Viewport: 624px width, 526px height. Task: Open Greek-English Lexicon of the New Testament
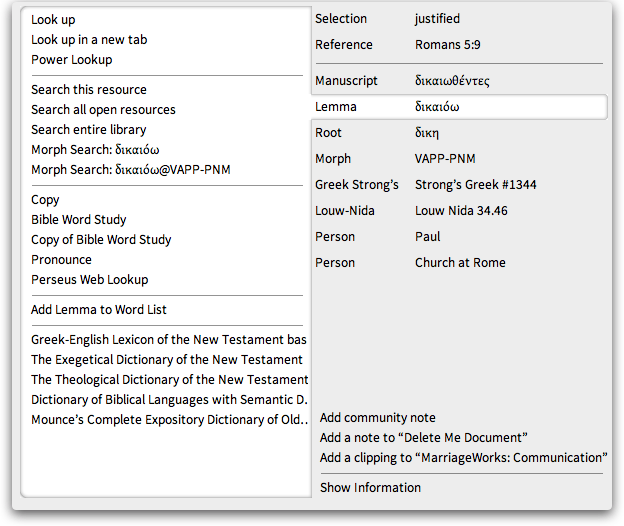169,339
